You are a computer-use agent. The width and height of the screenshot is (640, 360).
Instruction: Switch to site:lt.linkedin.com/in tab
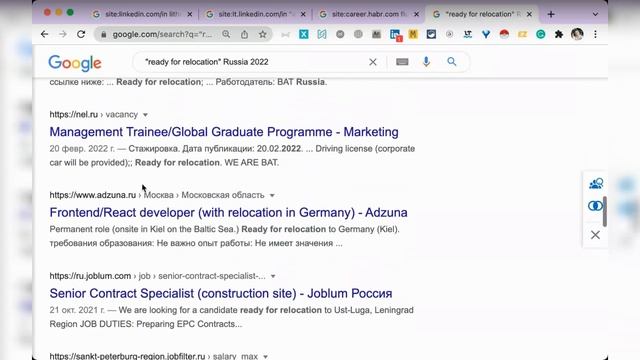point(255,14)
